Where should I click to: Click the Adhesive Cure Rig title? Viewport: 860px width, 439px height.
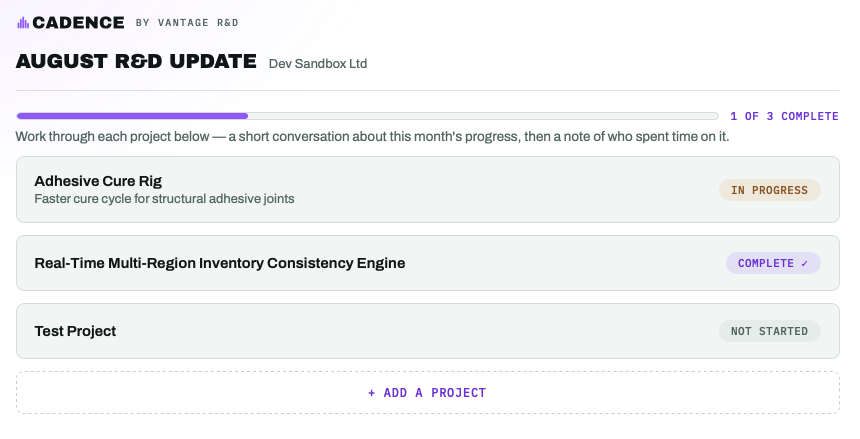coord(98,181)
